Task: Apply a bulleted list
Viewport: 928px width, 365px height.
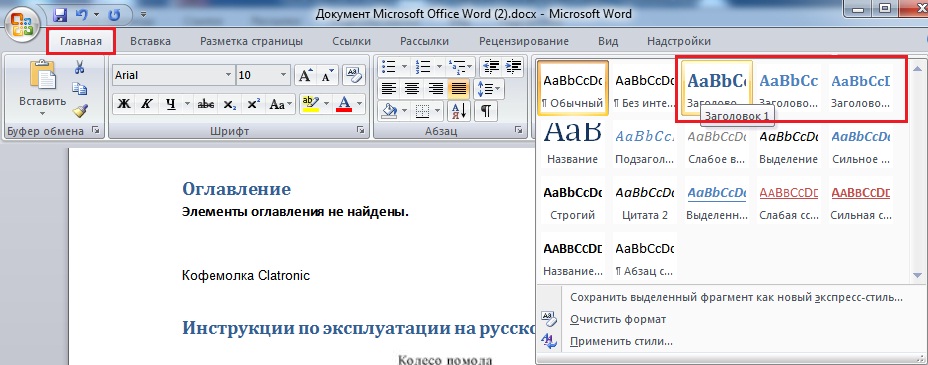Action: tap(387, 66)
